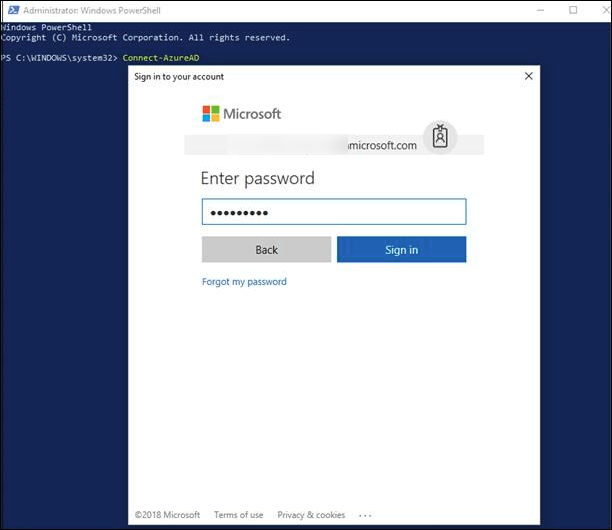Click the Enter password heading
This screenshot has width=612, height=530.
point(258,179)
